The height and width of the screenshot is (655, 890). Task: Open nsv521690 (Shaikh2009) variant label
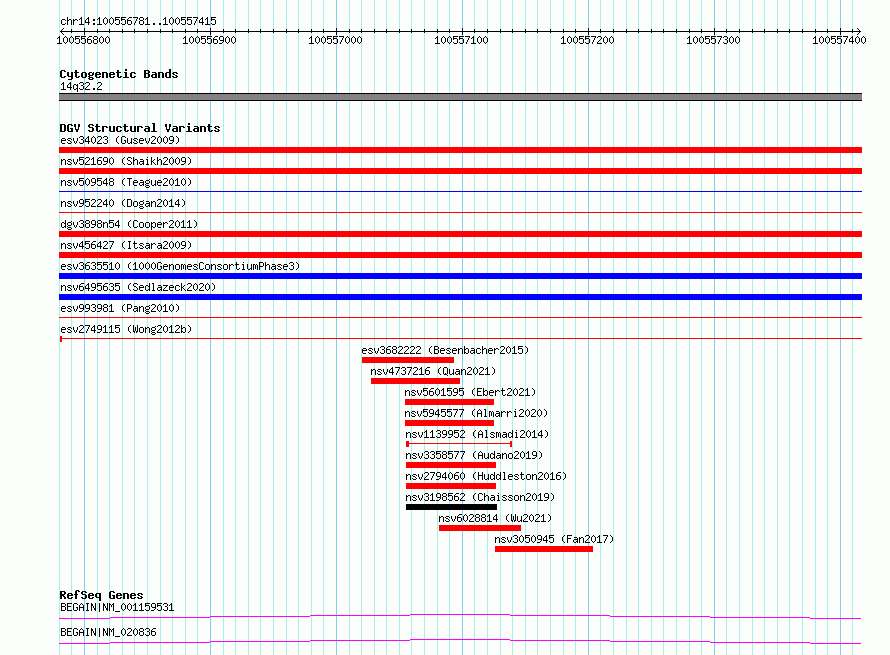pos(126,161)
